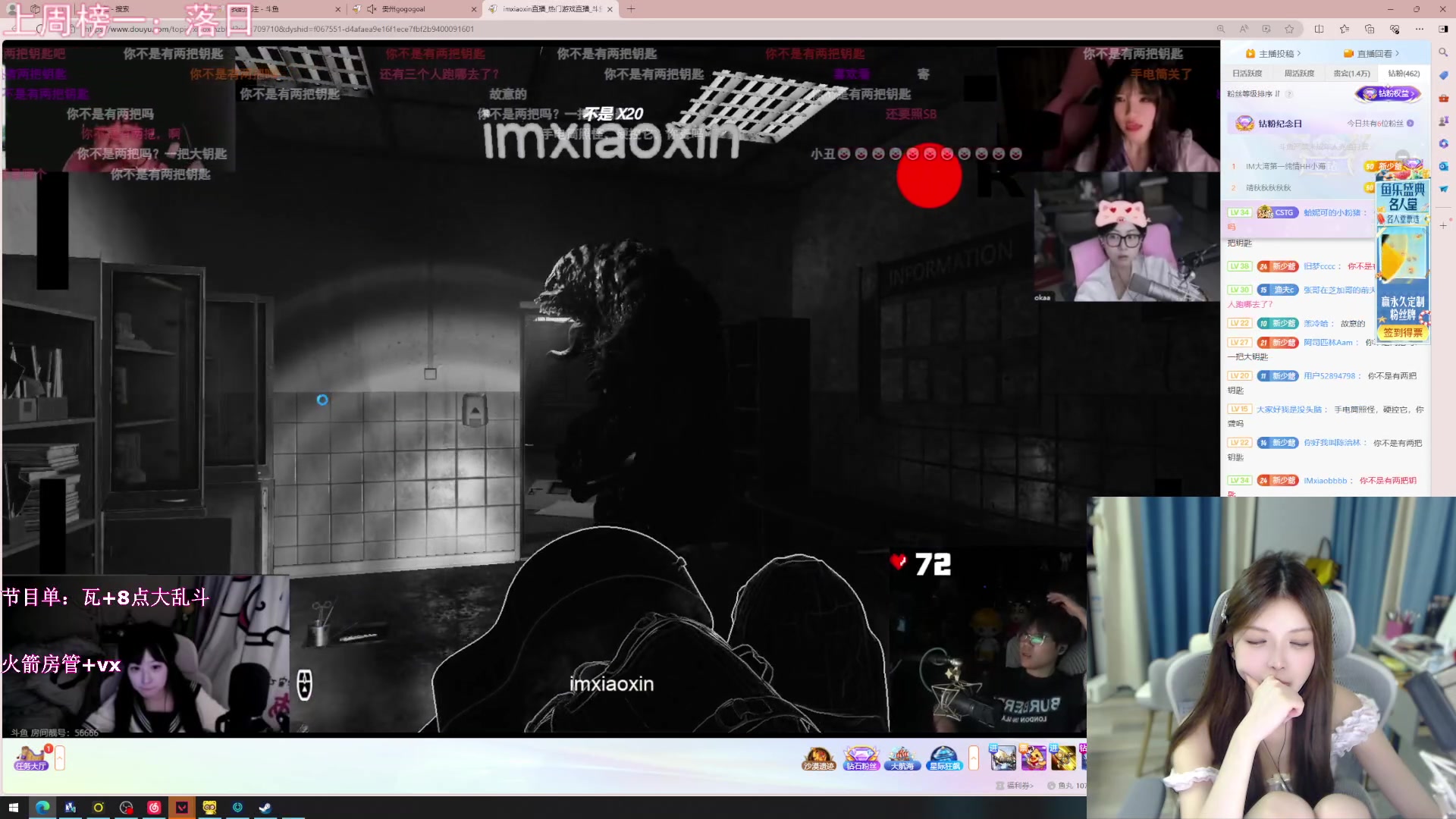Open the 钻石粉丝 diamond fan icon

861,758
